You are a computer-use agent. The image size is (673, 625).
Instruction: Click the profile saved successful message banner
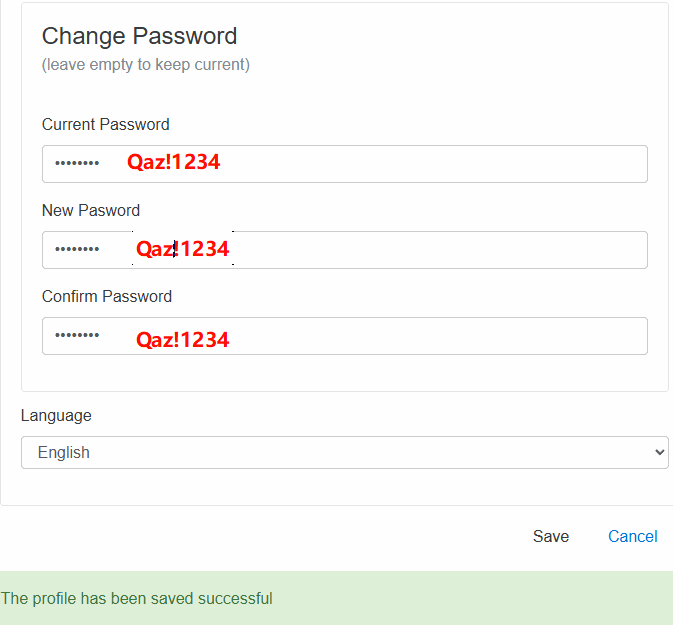click(x=336, y=598)
